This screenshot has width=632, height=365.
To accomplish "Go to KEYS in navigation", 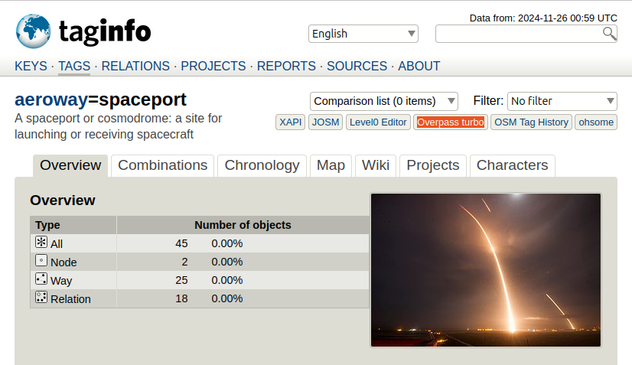I will click(31, 66).
